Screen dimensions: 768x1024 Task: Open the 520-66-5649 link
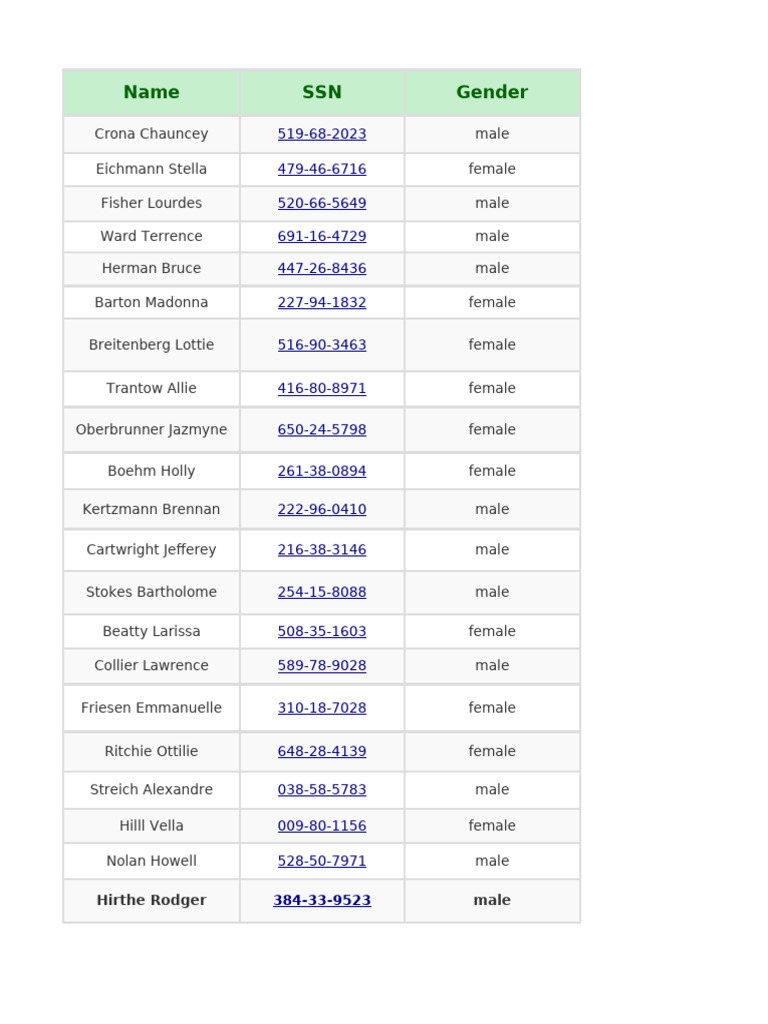(321, 203)
